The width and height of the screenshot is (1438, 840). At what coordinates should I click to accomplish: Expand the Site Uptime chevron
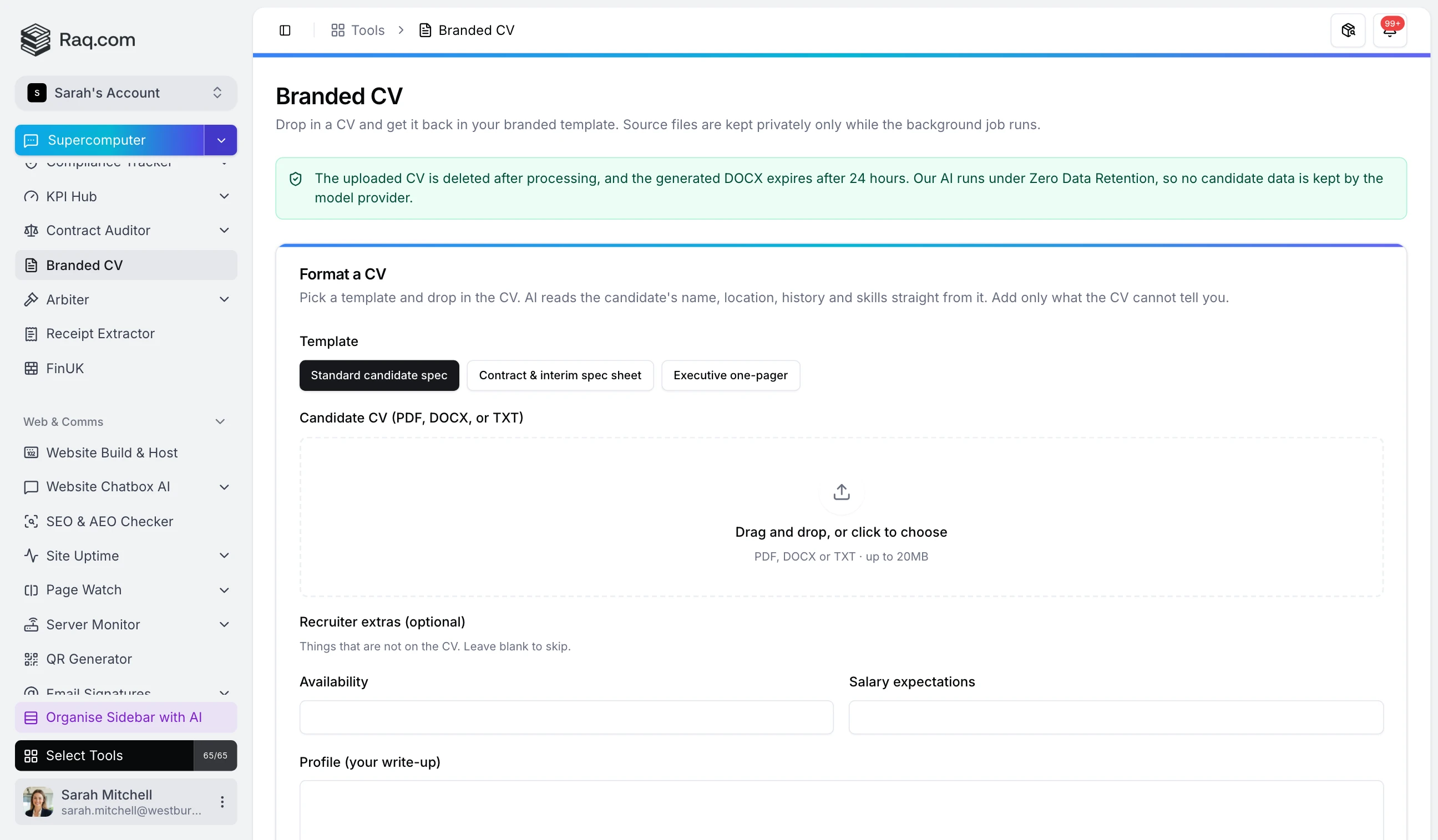coord(224,556)
